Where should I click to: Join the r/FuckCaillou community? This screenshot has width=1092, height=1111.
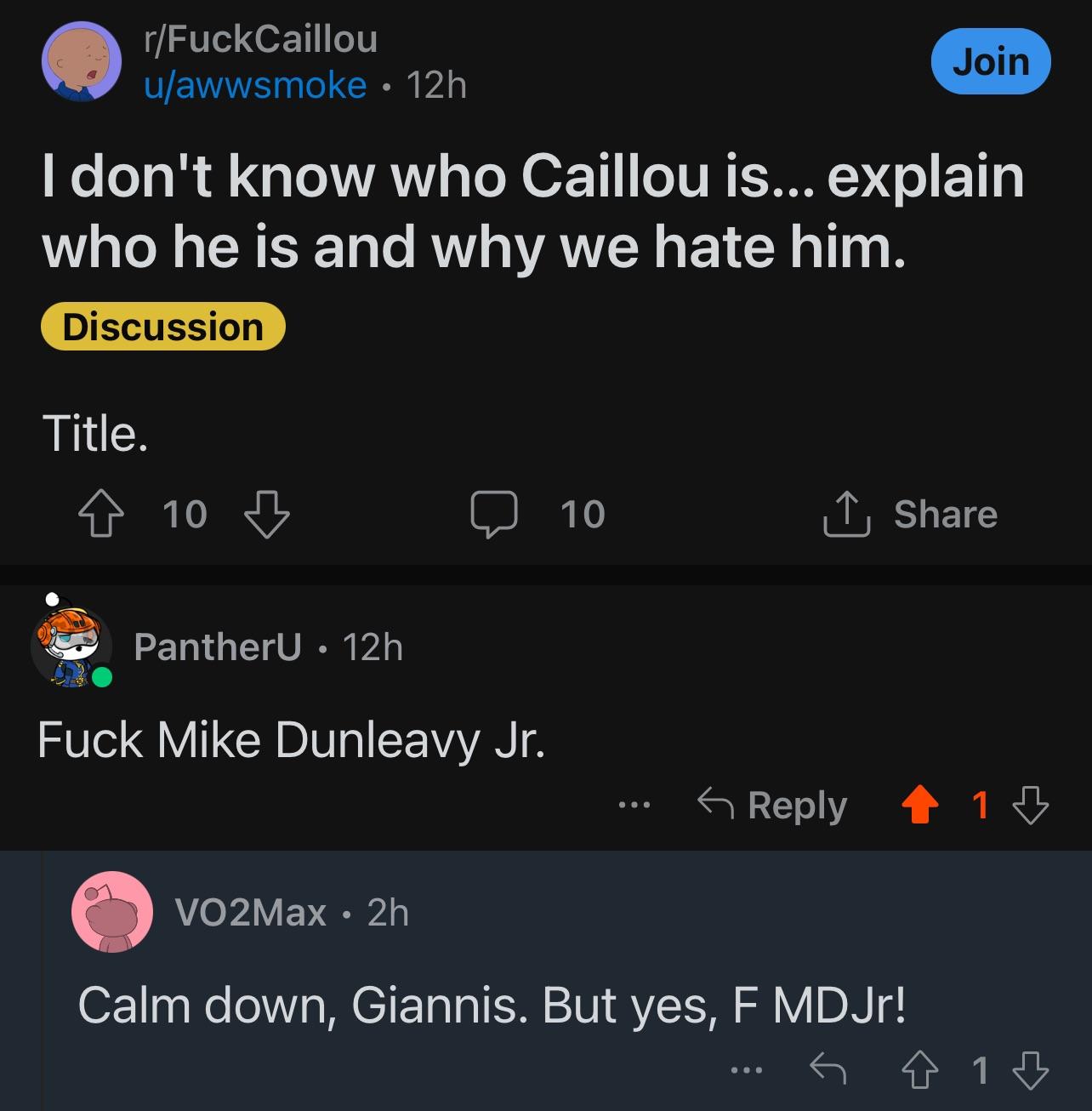(x=991, y=61)
